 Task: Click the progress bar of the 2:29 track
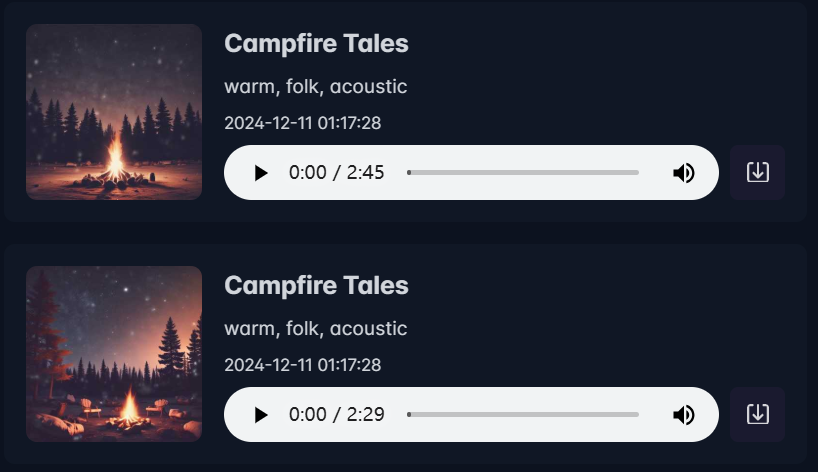pyautogui.click(x=524, y=415)
